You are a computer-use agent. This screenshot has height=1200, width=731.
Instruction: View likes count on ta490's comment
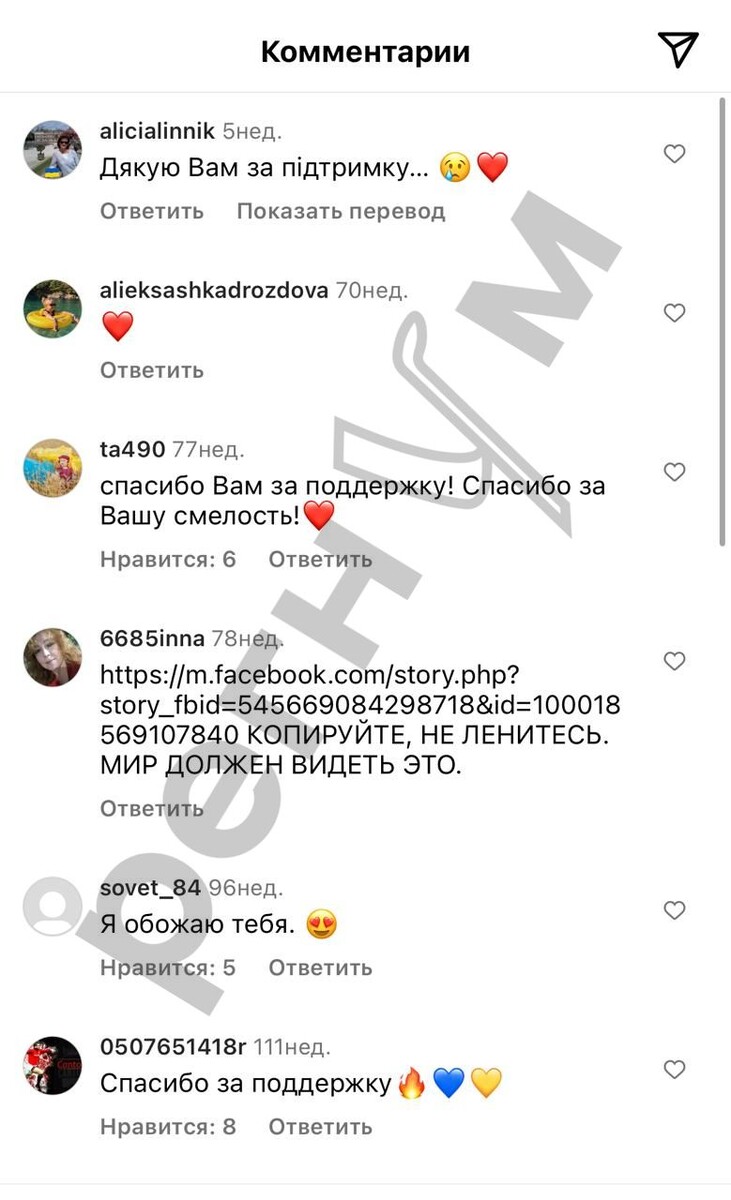pos(168,559)
